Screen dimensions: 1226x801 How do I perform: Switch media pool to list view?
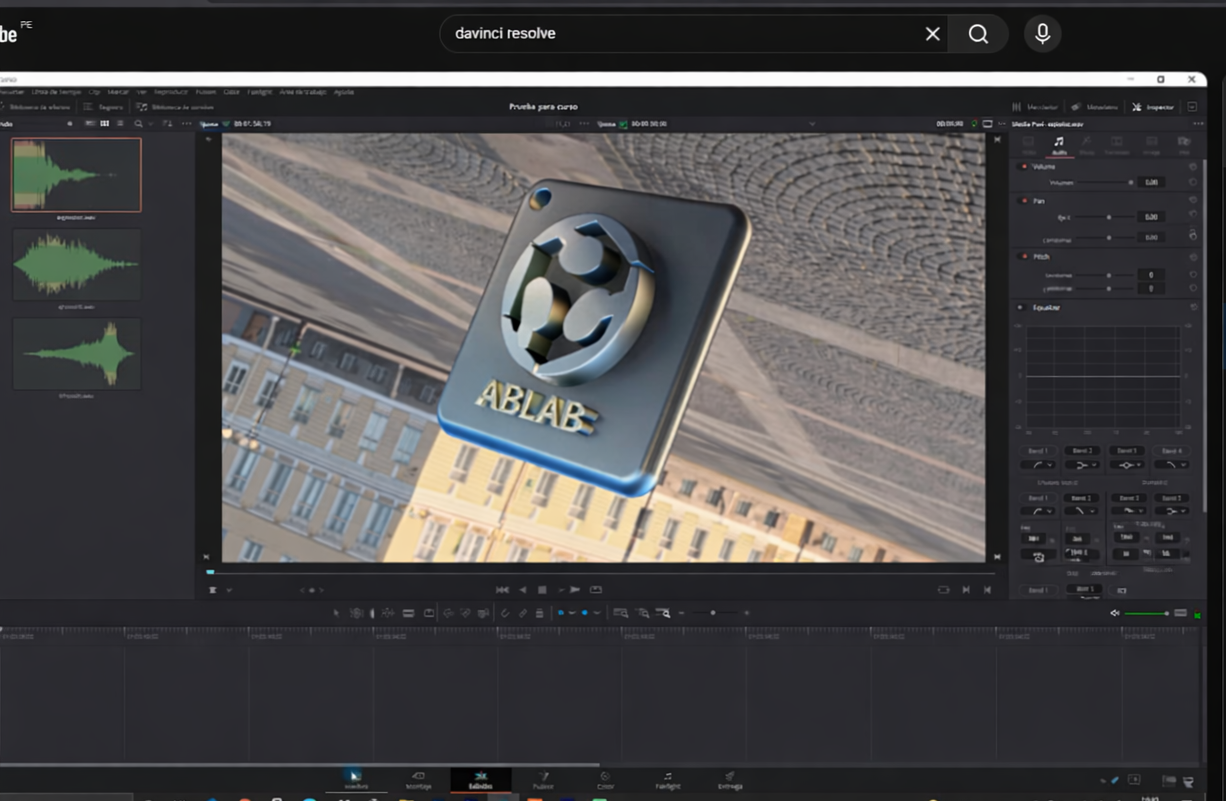119,123
